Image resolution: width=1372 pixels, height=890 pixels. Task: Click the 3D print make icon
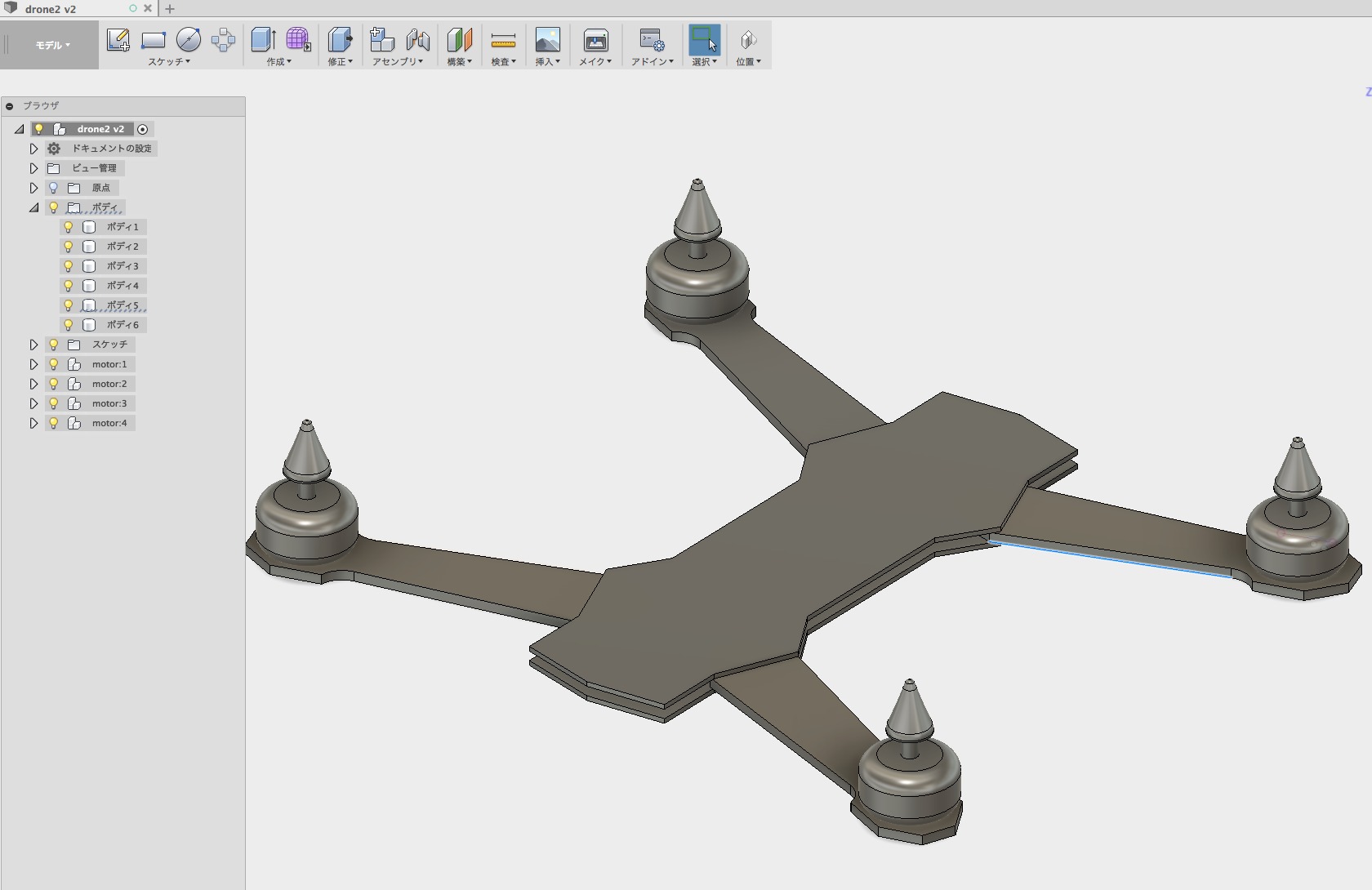click(595, 40)
